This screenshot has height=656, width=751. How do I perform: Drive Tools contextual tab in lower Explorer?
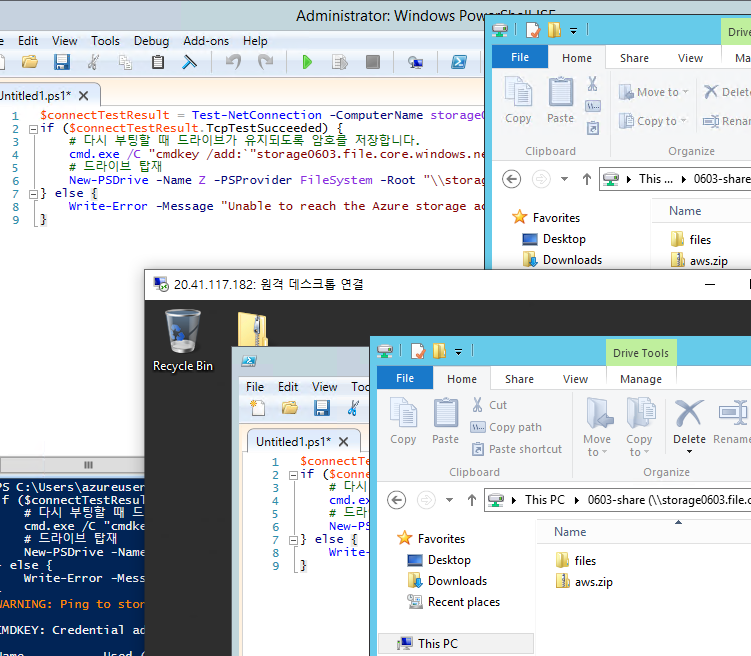click(641, 353)
